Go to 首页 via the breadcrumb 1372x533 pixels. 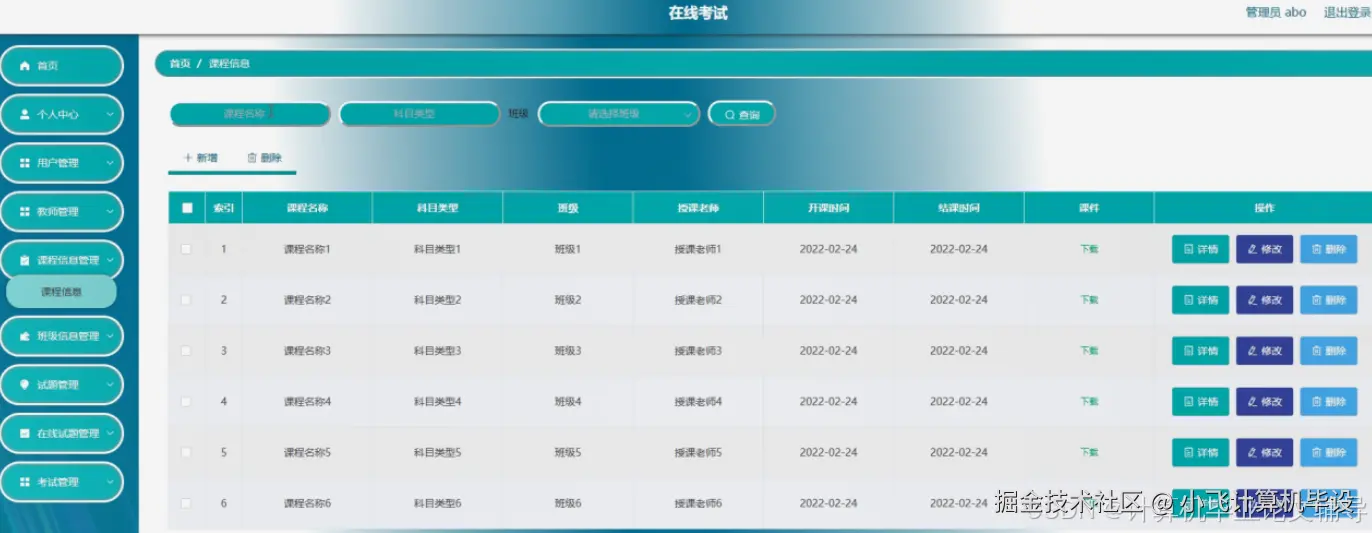[180, 64]
